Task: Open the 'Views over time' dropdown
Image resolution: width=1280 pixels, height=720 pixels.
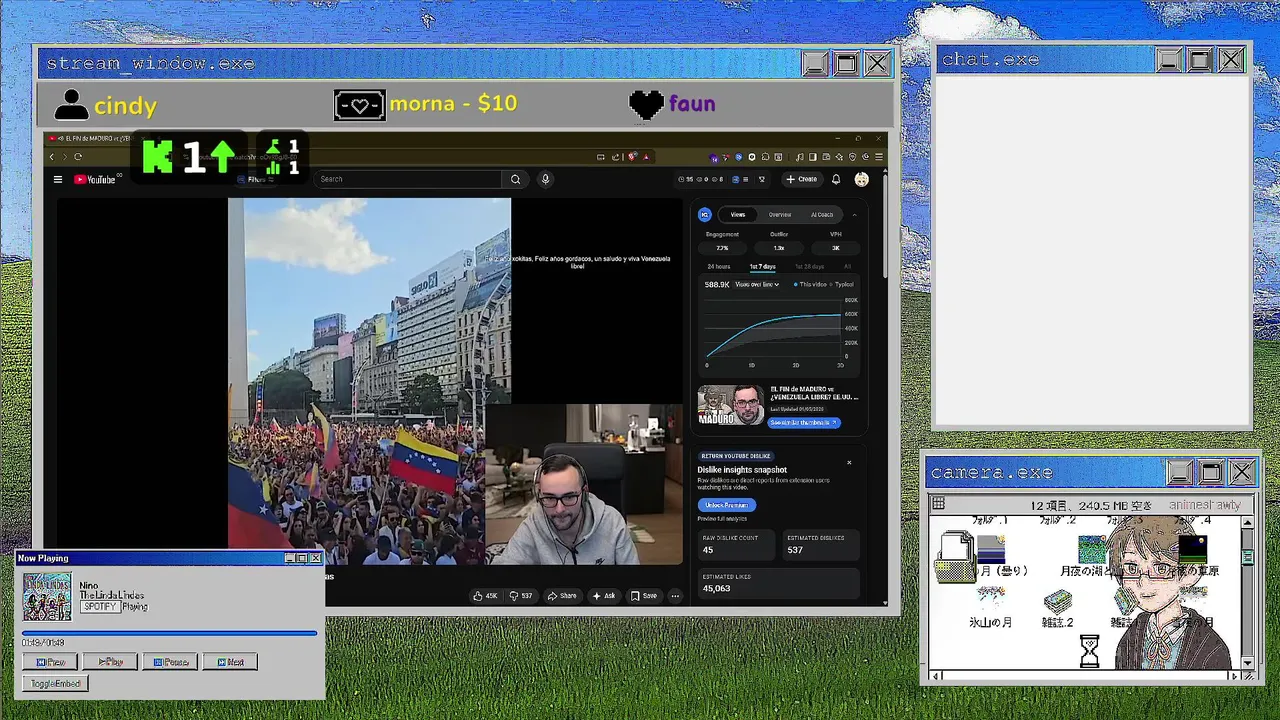Action: 757,284
